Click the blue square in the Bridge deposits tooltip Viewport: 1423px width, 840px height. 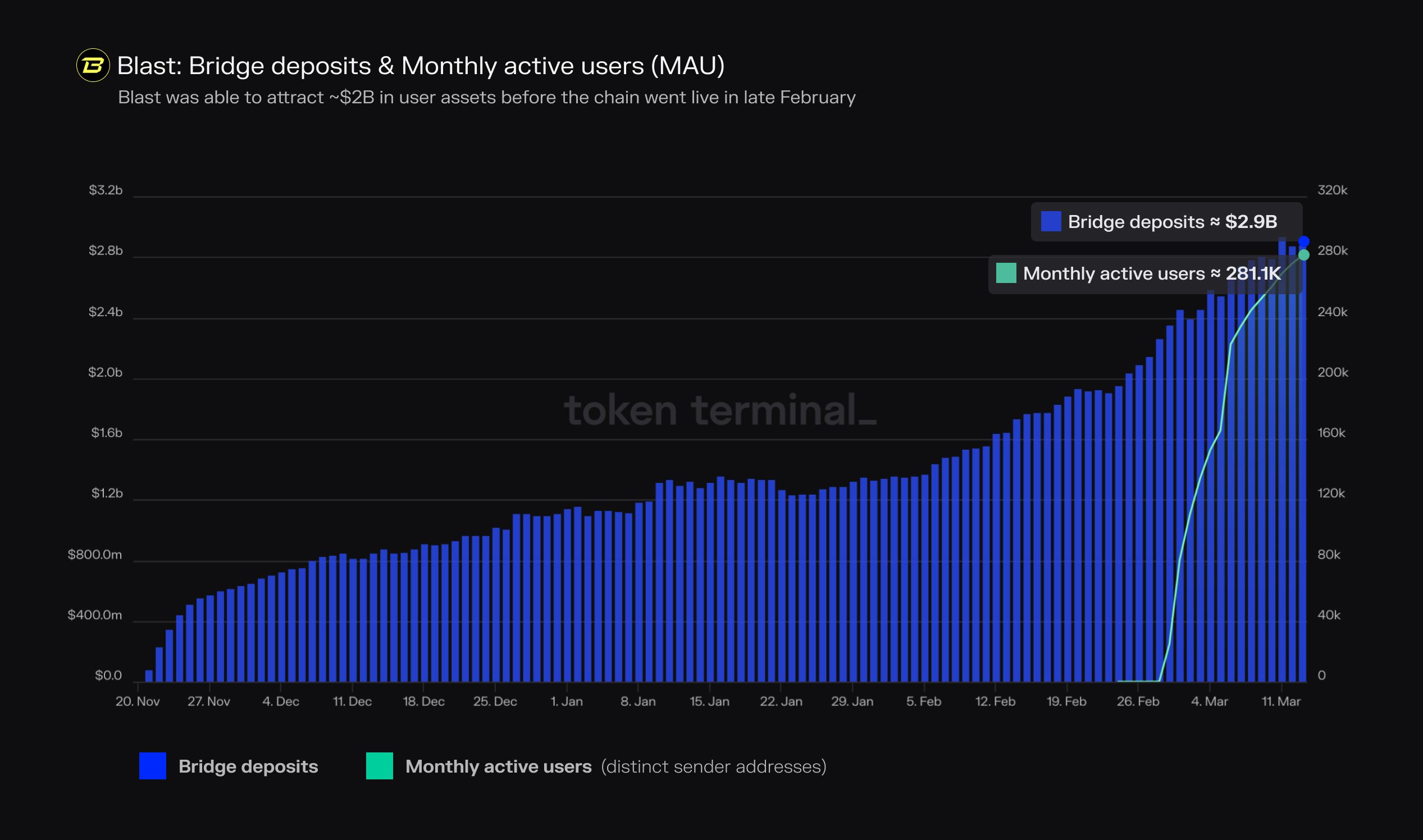(x=1051, y=221)
